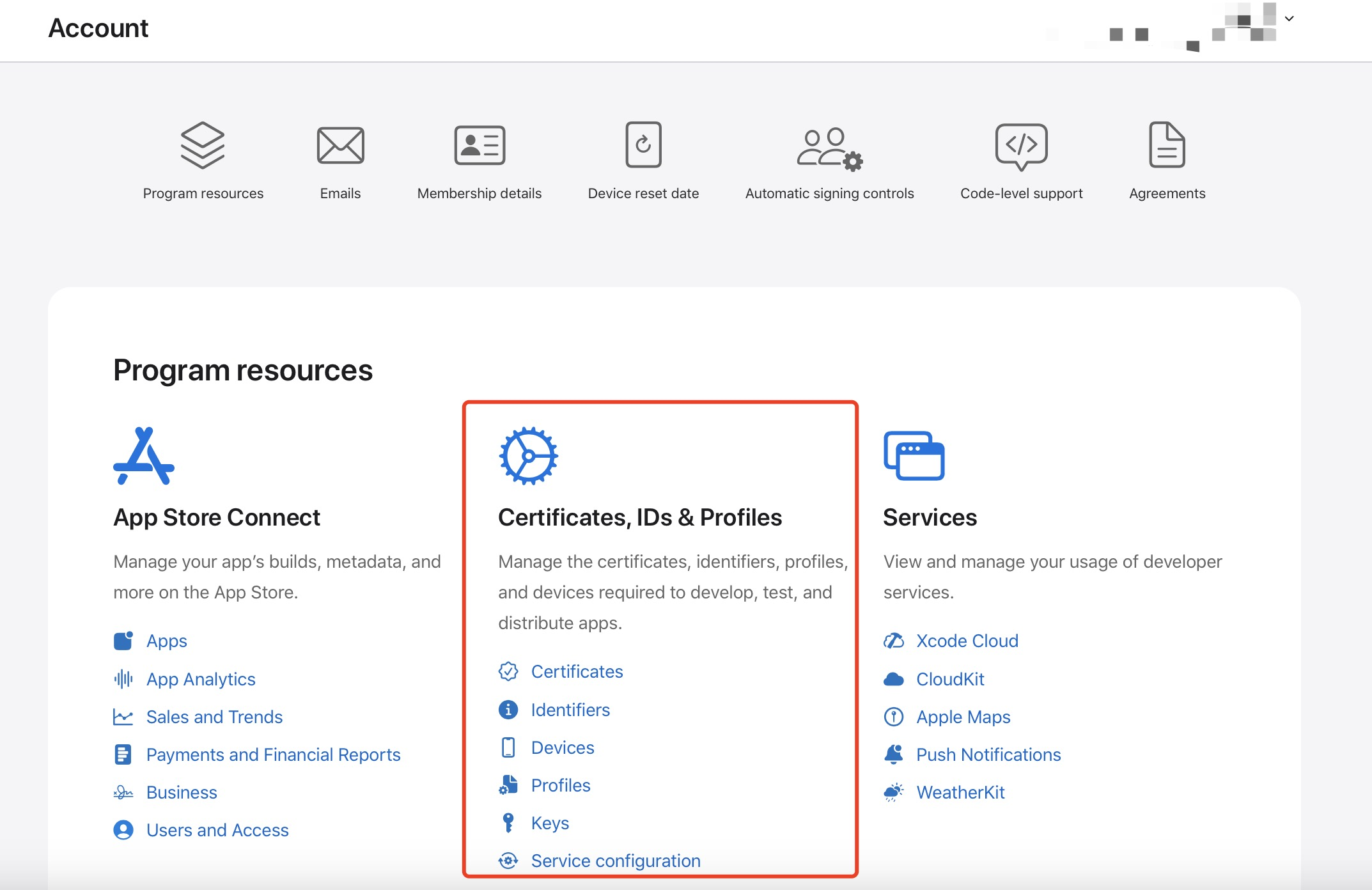Open the App Analytics link
The width and height of the screenshot is (1372, 890).
point(201,679)
